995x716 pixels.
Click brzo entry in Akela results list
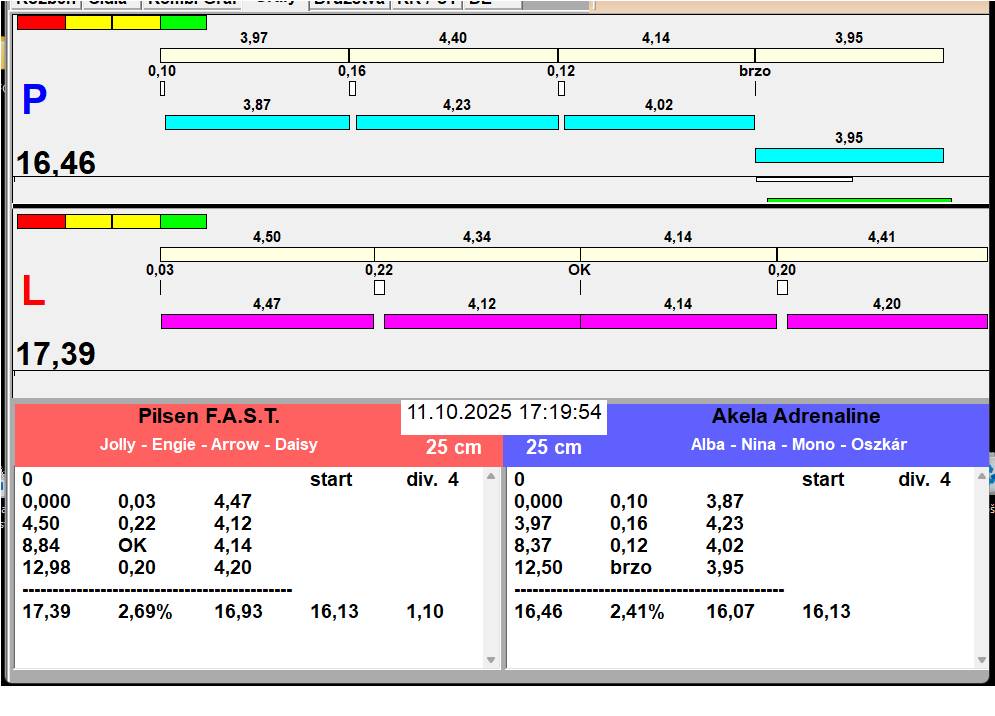(631, 567)
